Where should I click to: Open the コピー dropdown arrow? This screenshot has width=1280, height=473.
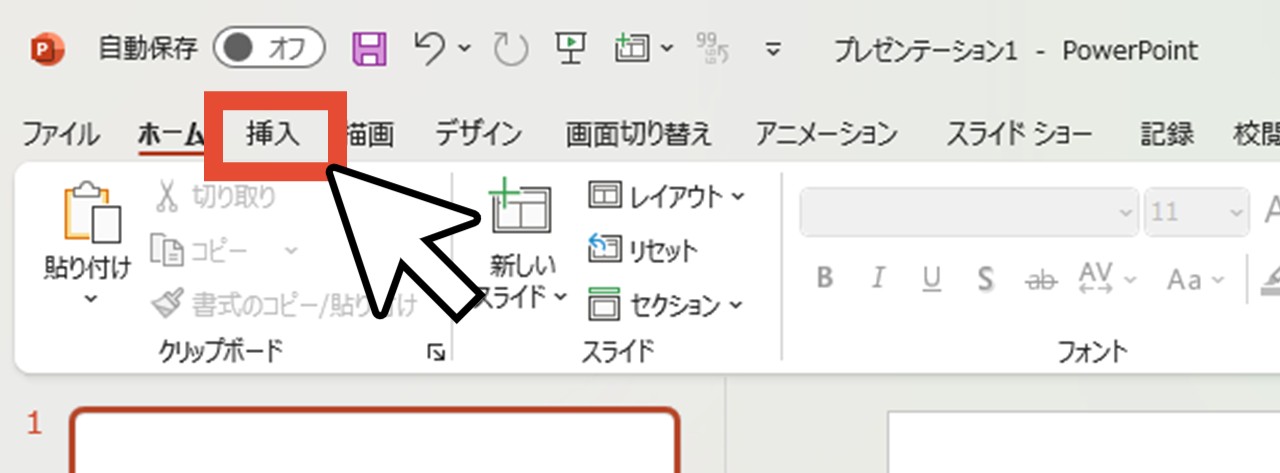click(291, 250)
